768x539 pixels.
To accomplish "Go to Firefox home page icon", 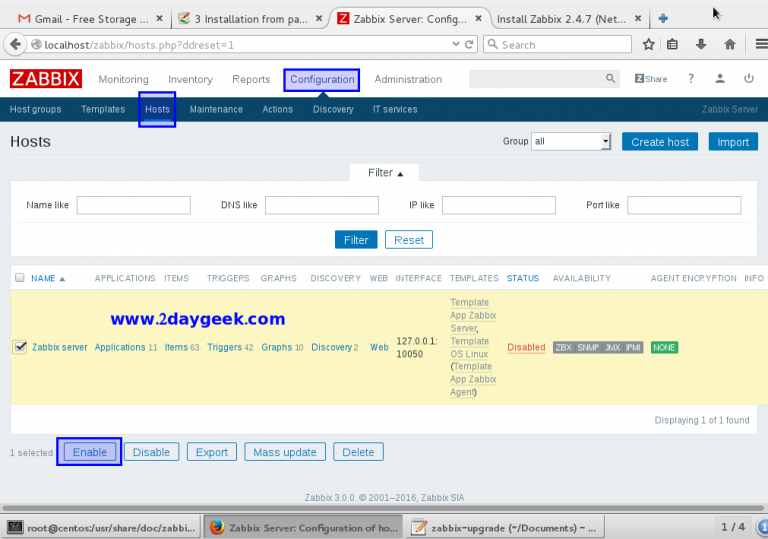I will click(730, 44).
